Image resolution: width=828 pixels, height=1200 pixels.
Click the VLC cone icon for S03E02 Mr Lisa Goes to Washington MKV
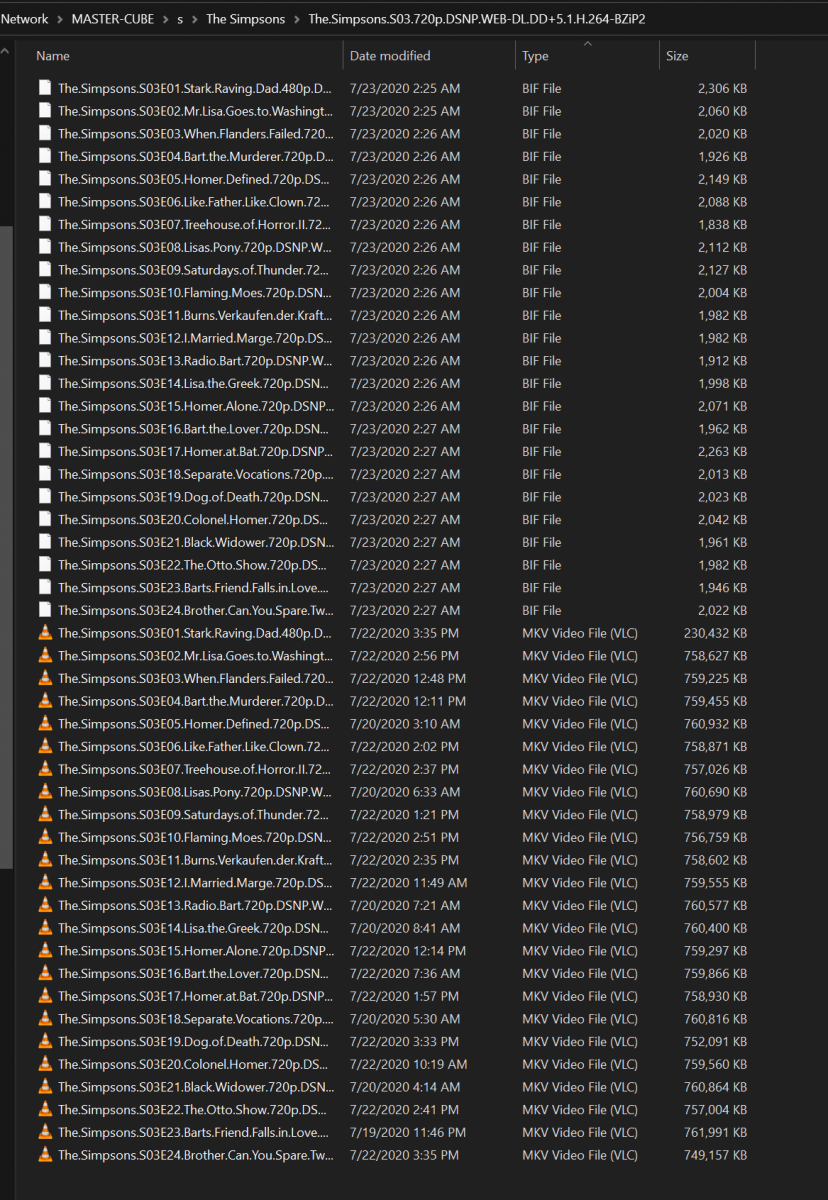point(45,655)
